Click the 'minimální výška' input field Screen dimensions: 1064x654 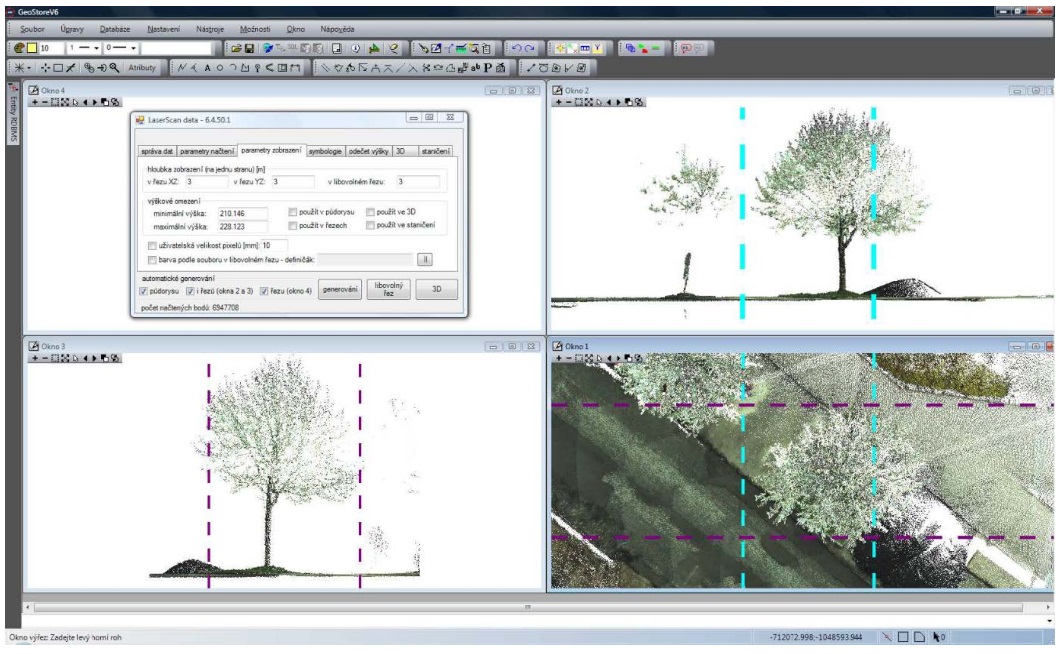pyautogui.click(x=242, y=214)
